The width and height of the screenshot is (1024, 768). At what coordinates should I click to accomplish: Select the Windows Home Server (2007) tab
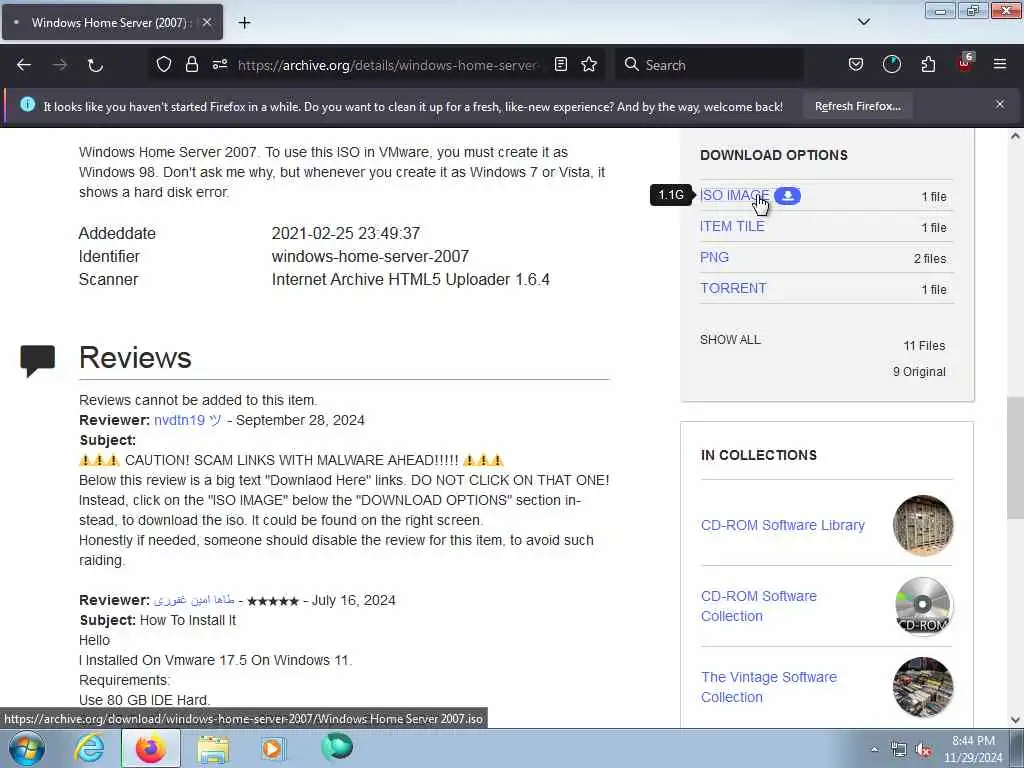click(x=112, y=22)
